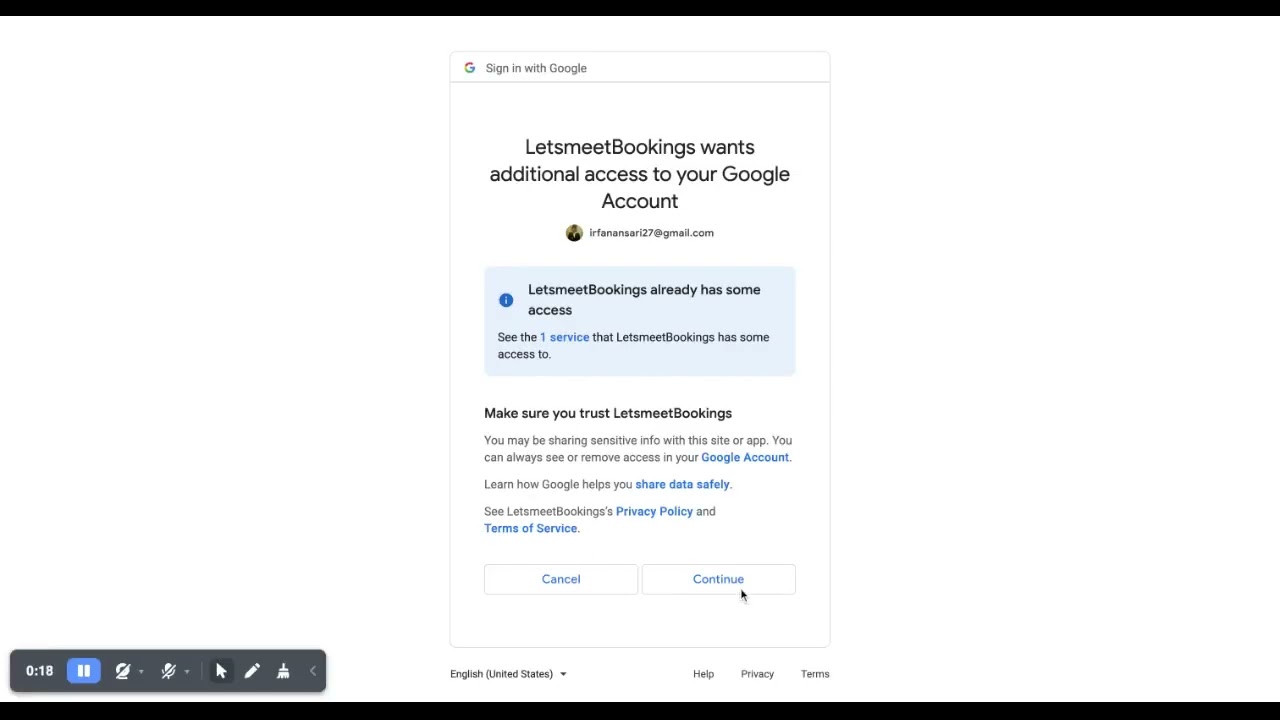Click the blue info icon
Viewport: 1280px width, 720px height.
506,300
